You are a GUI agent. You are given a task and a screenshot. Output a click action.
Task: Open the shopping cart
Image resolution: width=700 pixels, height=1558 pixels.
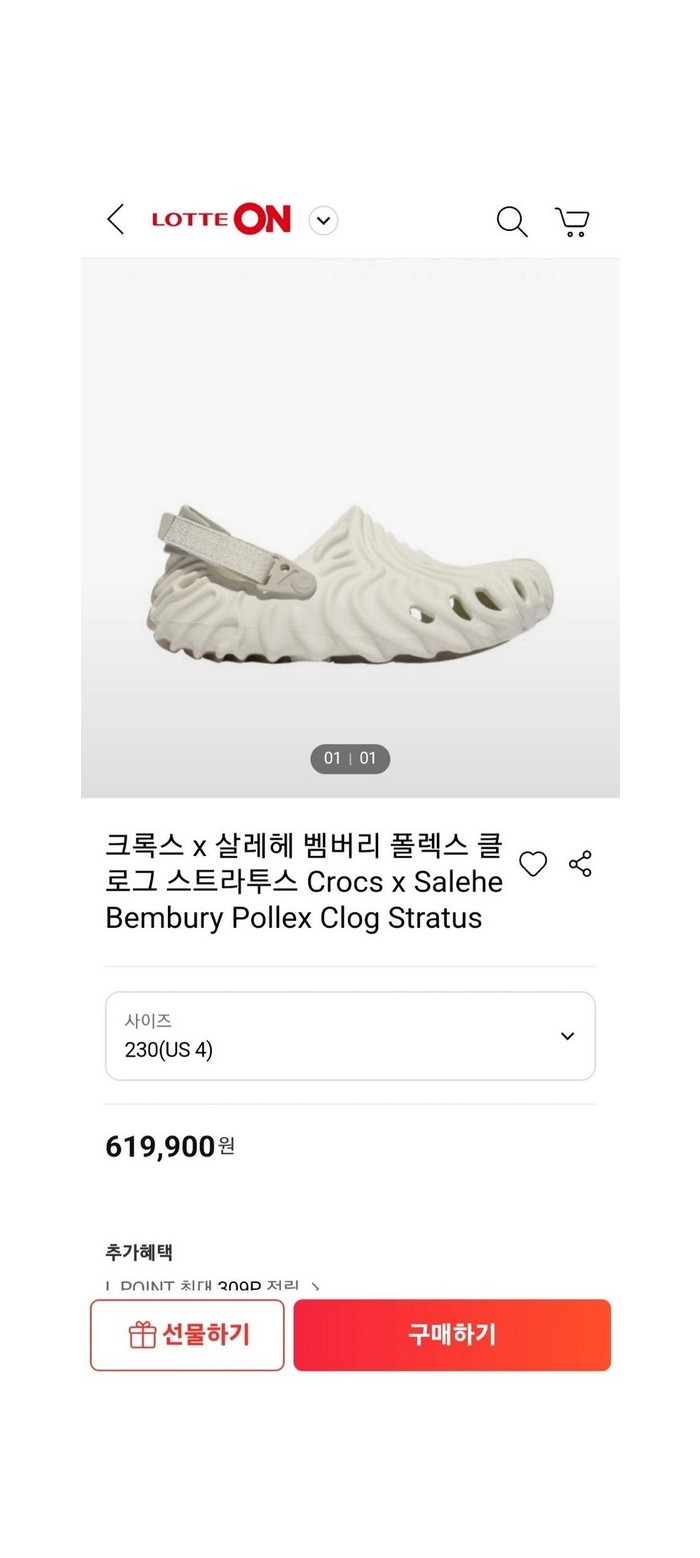coord(572,221)
